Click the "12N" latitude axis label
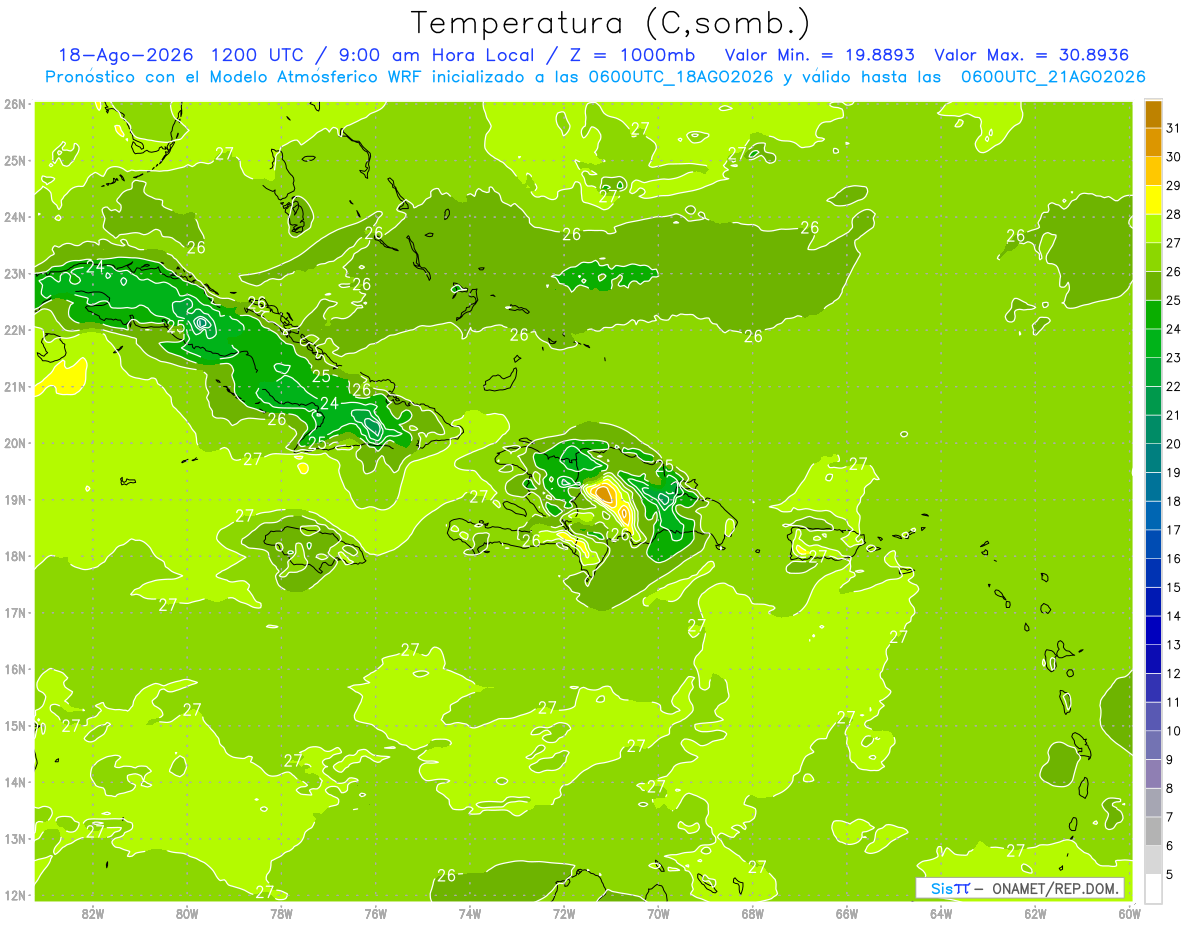 click(x=14, y=895)
